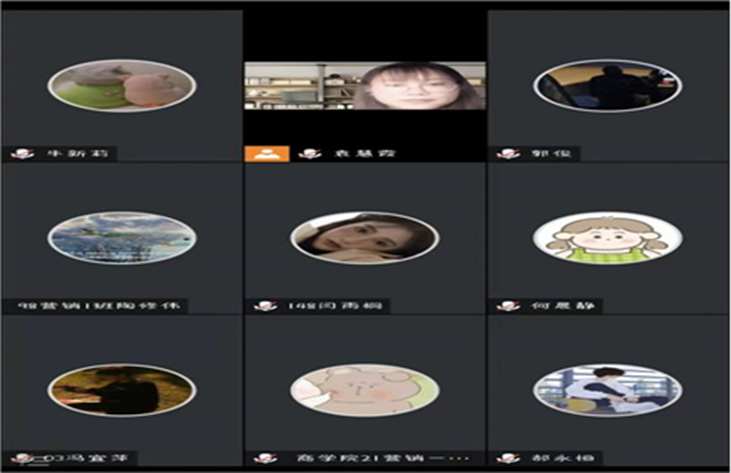The image size is (731, 473).
Task: Click muted mic icon beside 何晨静
Action: [x=508, y=306]
